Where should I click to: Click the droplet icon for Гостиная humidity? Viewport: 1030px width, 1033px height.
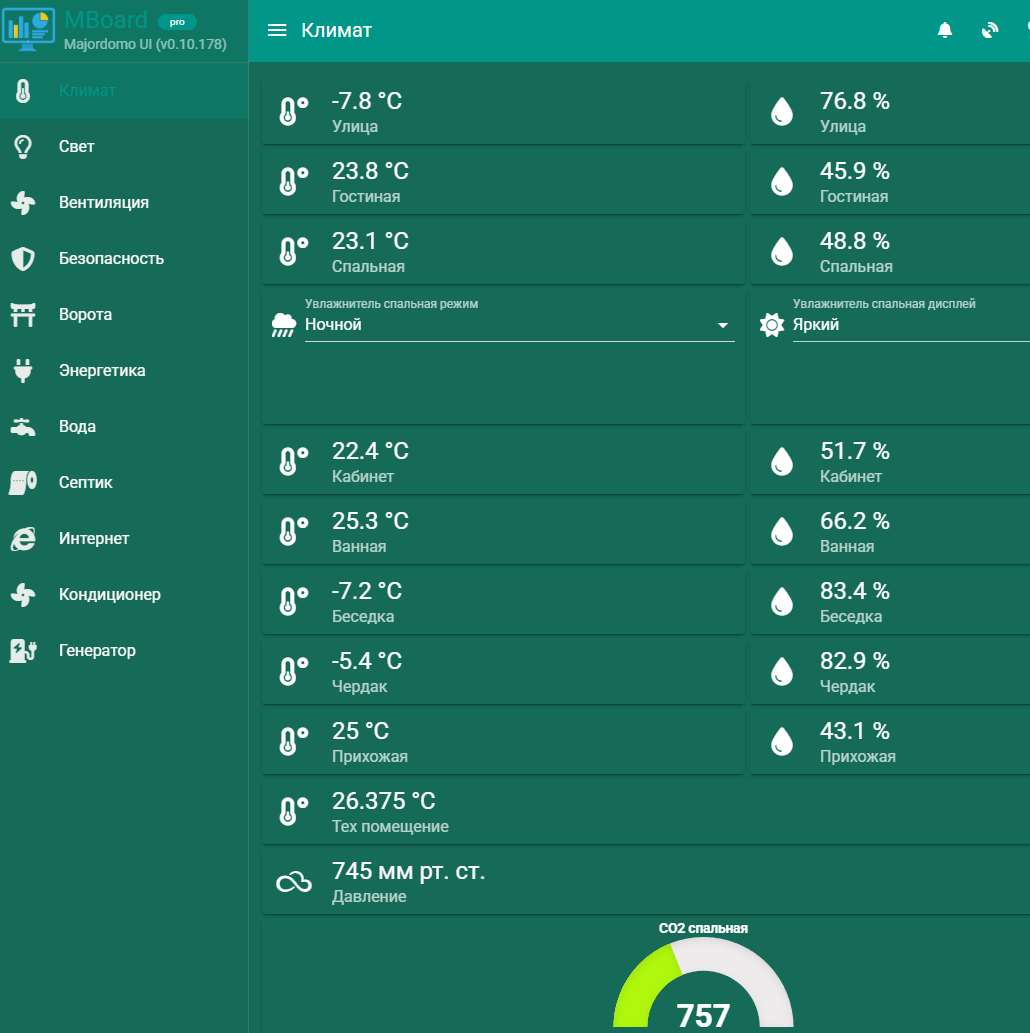coord(782,181)
